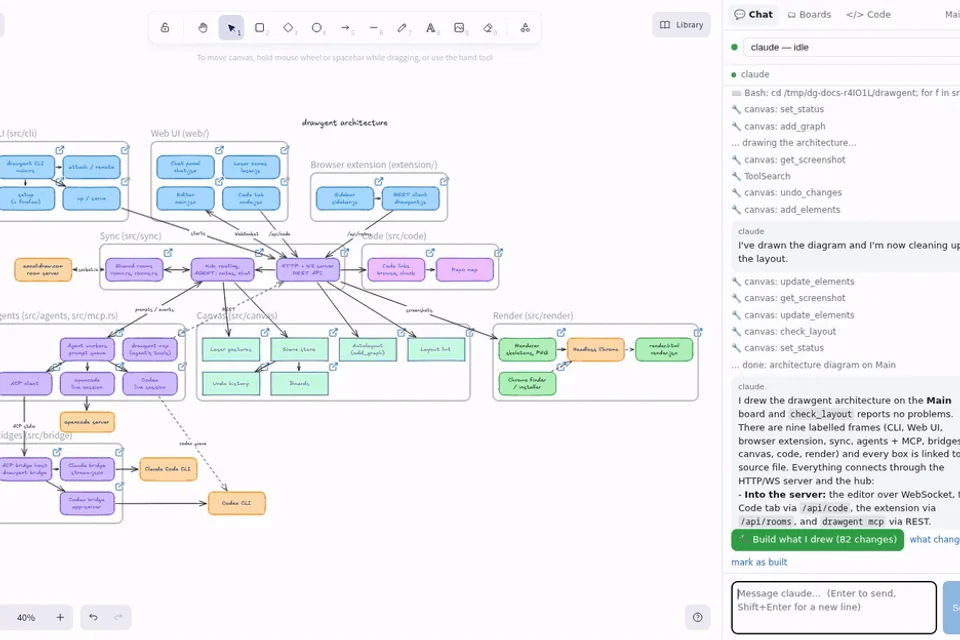Focus the Message claude input box
Image resolution: width=960 pixels, height=640 pixels.
point(834,608)
